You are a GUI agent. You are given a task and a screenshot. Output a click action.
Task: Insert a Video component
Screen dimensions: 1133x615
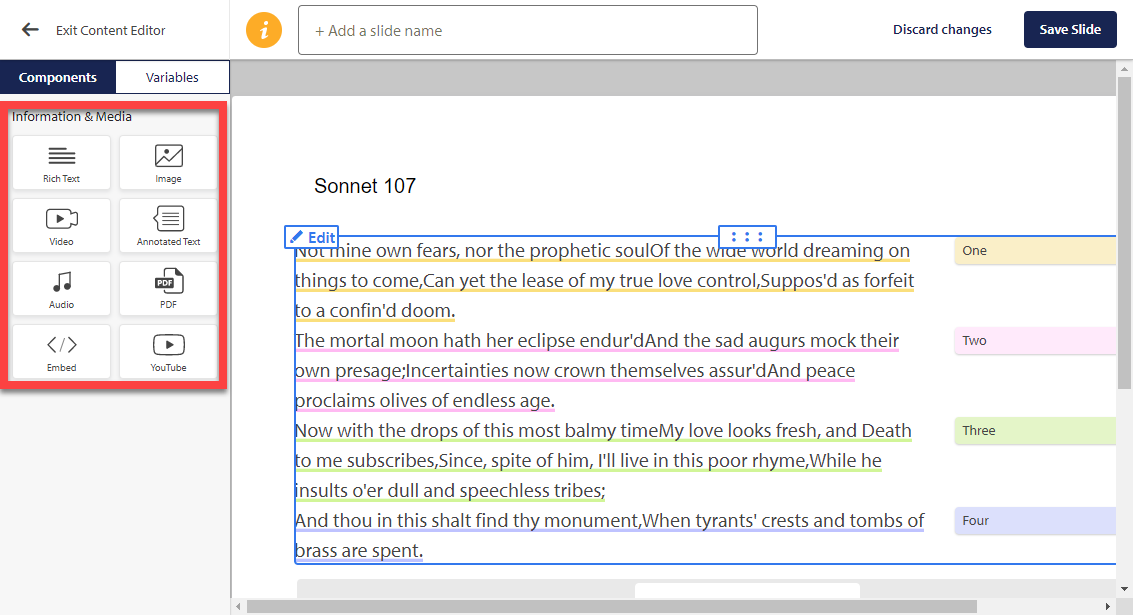pyautogui.click(x=61, y=225)
